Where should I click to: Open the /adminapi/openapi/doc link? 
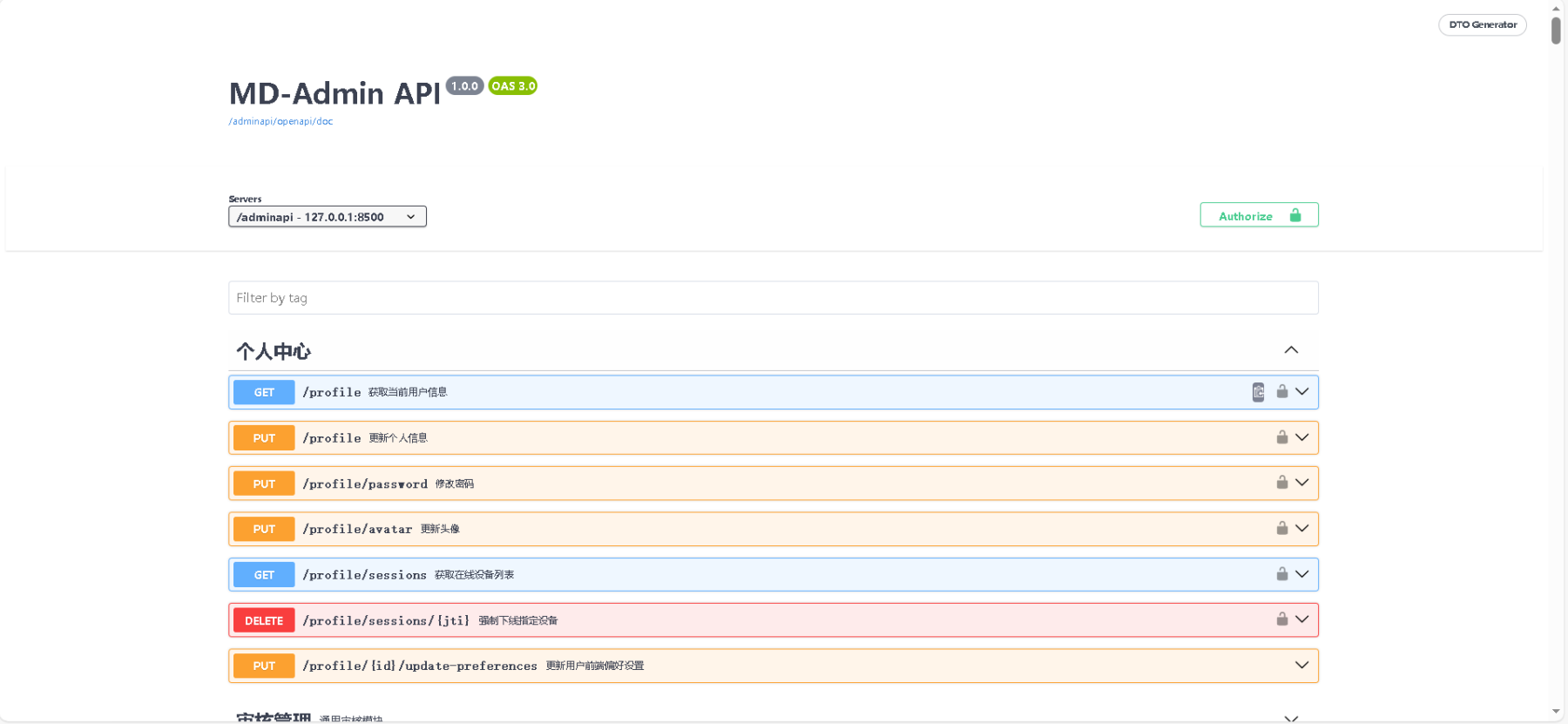[x=280, y=122]
